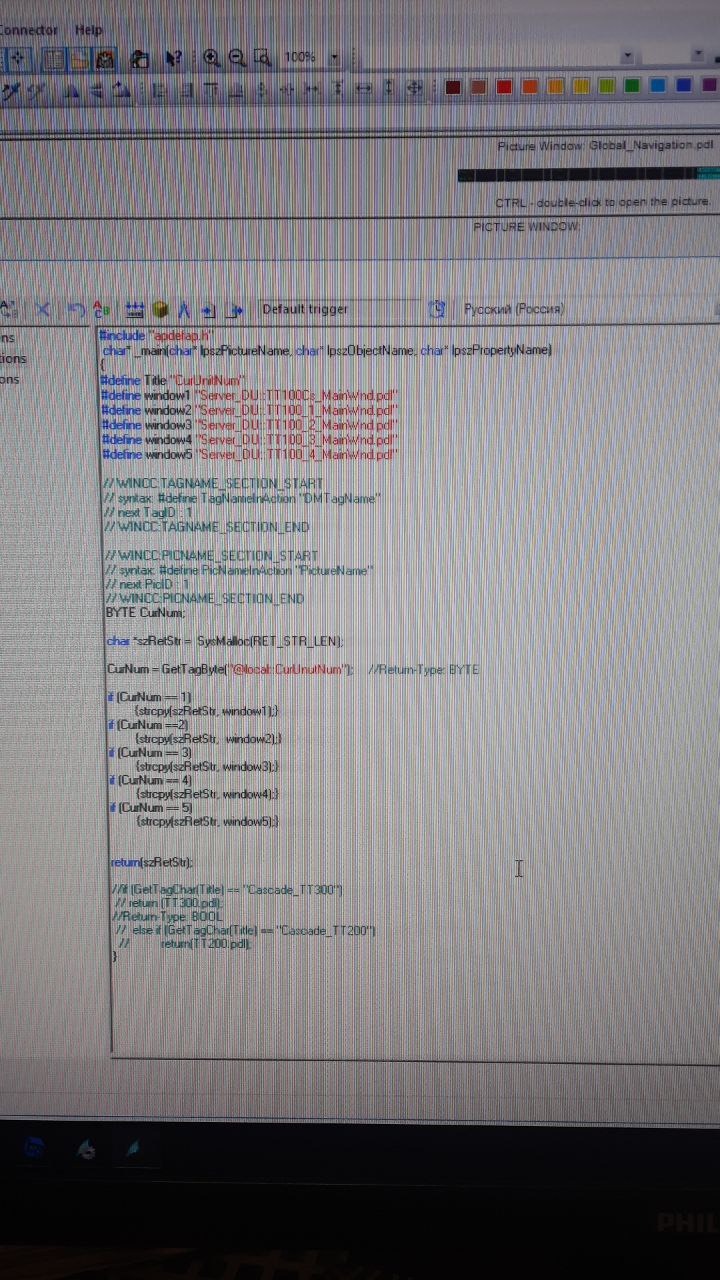Click the tag selection icon in editor toolbar

click(x=135, y=310)
